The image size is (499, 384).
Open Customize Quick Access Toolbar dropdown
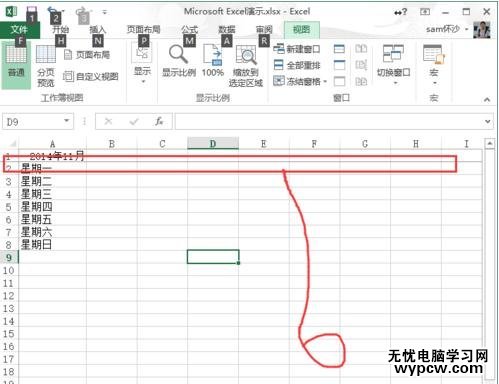[104, 13]
